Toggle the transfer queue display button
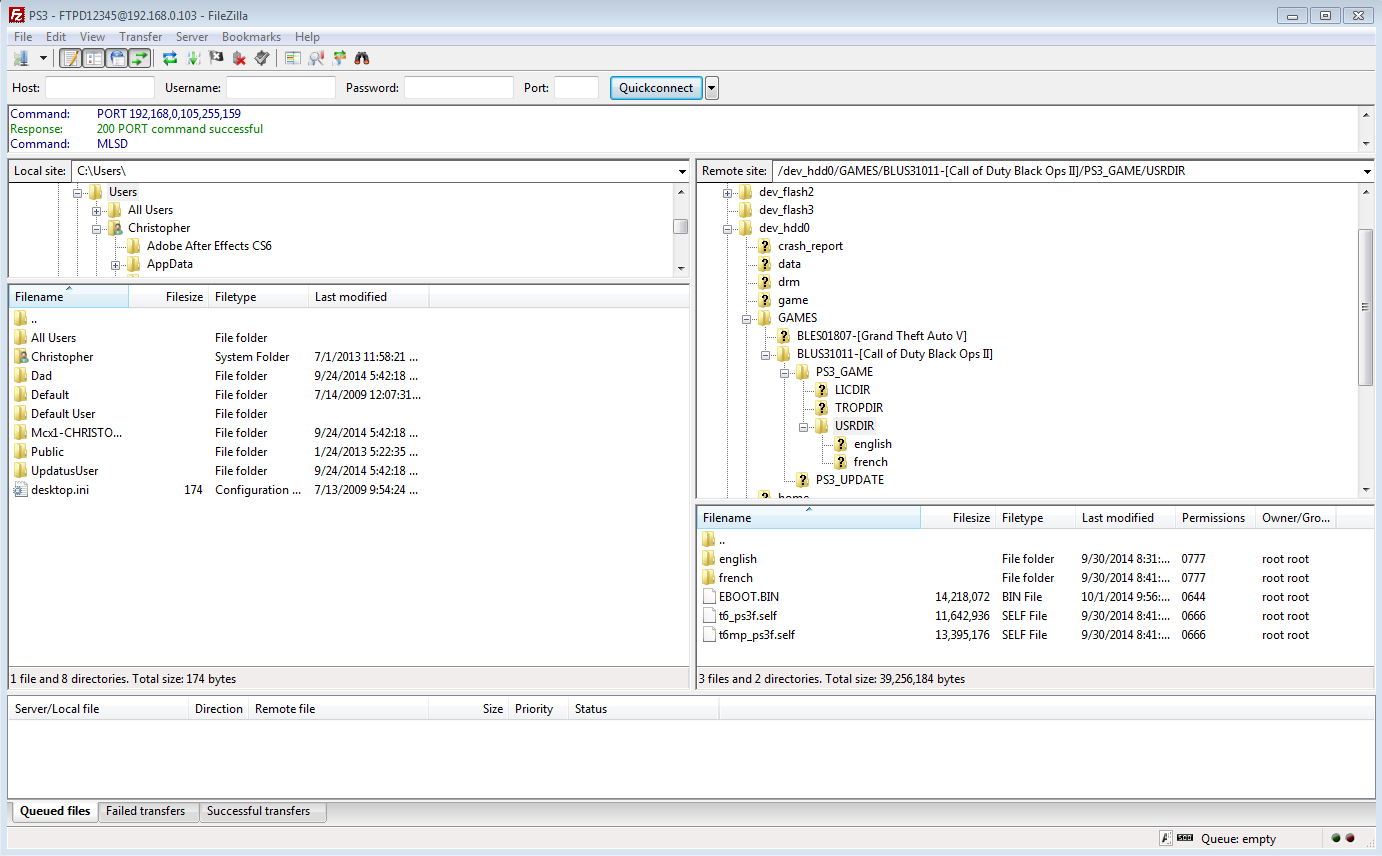 140,58
